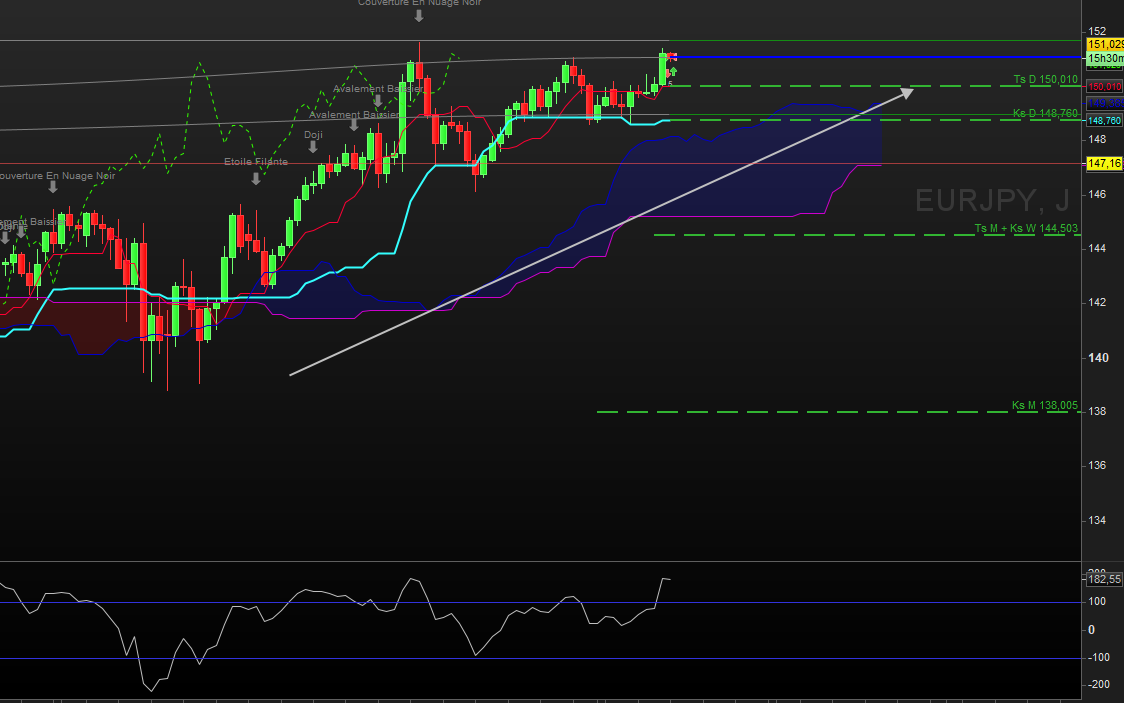Click the arrow under the upper Avalement Baissier label
This screenshot has height=703, width=1124.
coord(377,101)
